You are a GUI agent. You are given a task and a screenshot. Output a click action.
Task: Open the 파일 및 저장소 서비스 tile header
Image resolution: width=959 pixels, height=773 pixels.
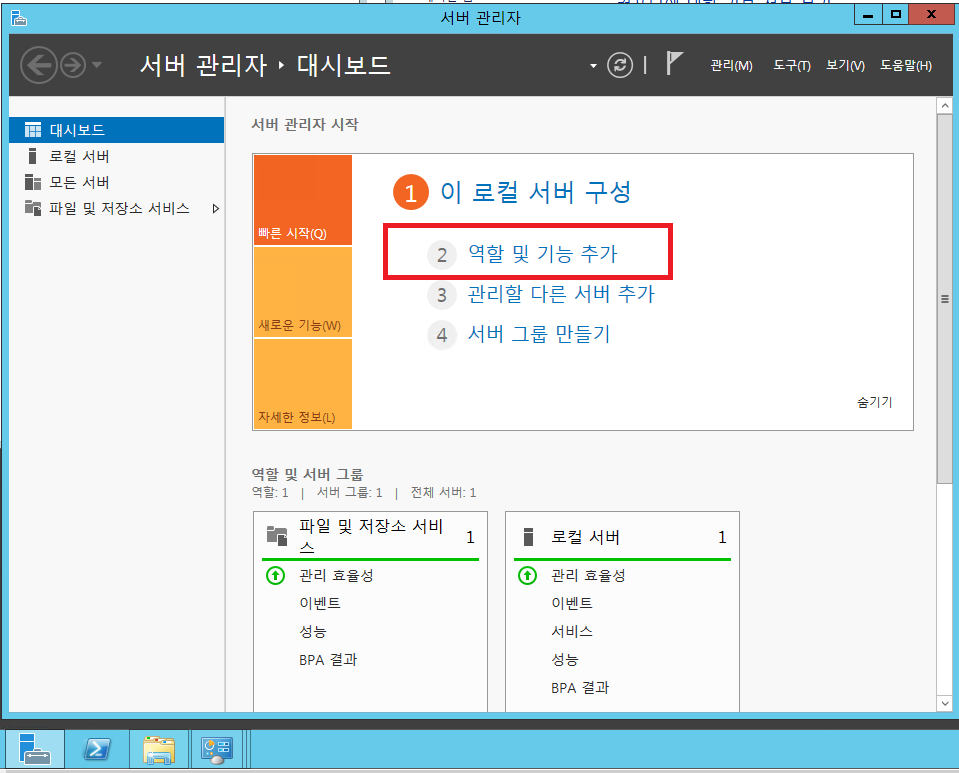tap(371, 536)
